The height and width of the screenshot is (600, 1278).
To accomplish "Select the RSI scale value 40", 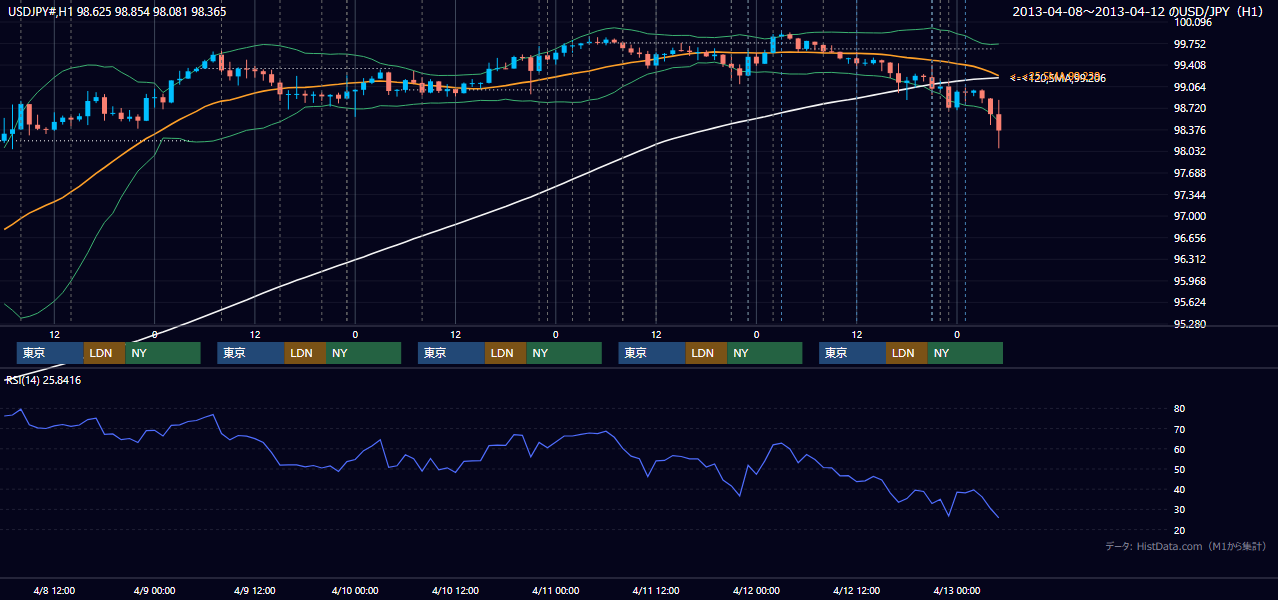I will click(x=1180, y=489).
